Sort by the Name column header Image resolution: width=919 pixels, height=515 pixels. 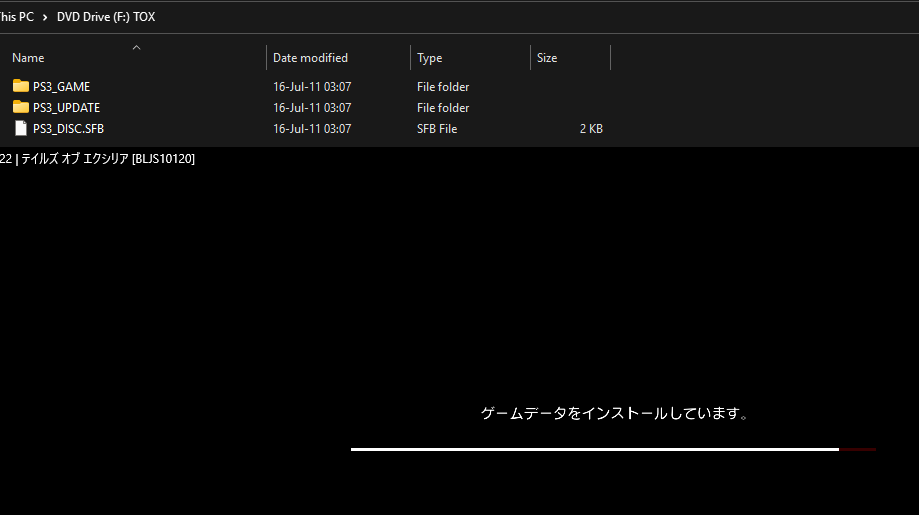tap(28, 58)
